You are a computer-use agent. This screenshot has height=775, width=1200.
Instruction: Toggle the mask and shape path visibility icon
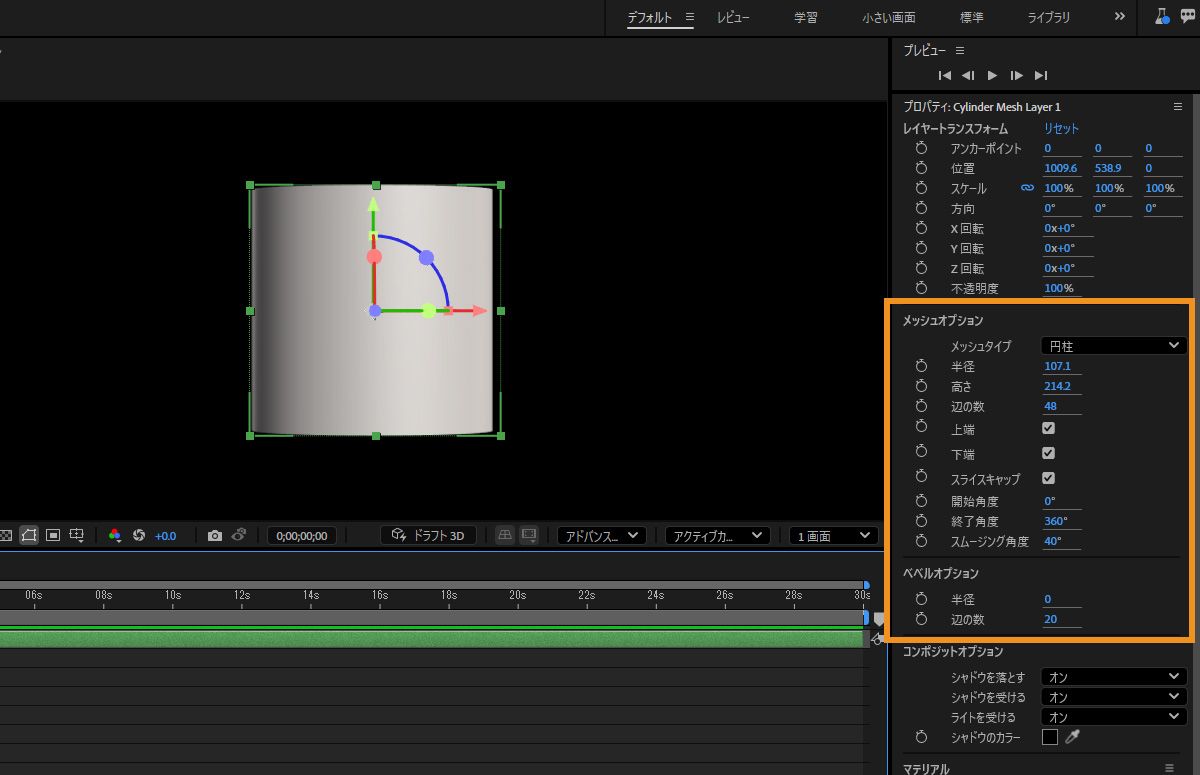[29, 536]
